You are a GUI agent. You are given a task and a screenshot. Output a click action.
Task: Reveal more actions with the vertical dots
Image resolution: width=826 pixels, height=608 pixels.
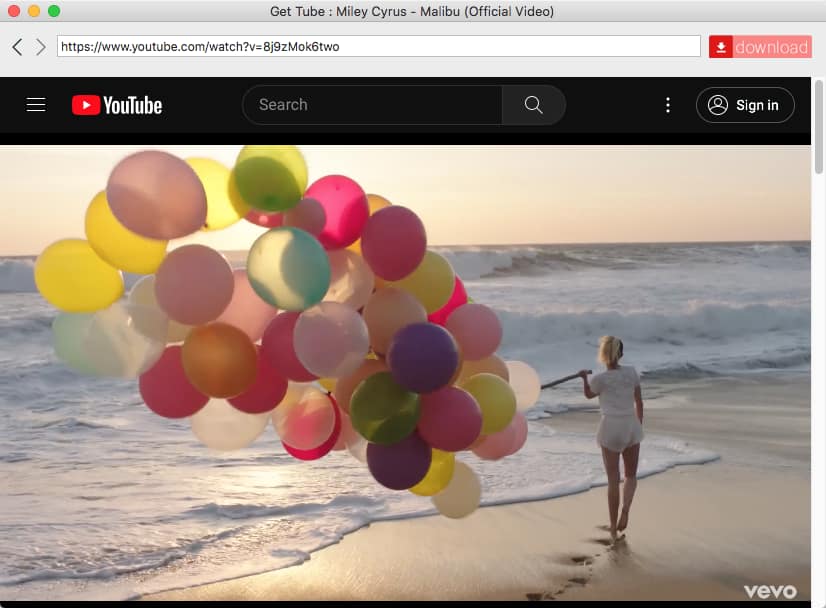click(x=668, y=104)
